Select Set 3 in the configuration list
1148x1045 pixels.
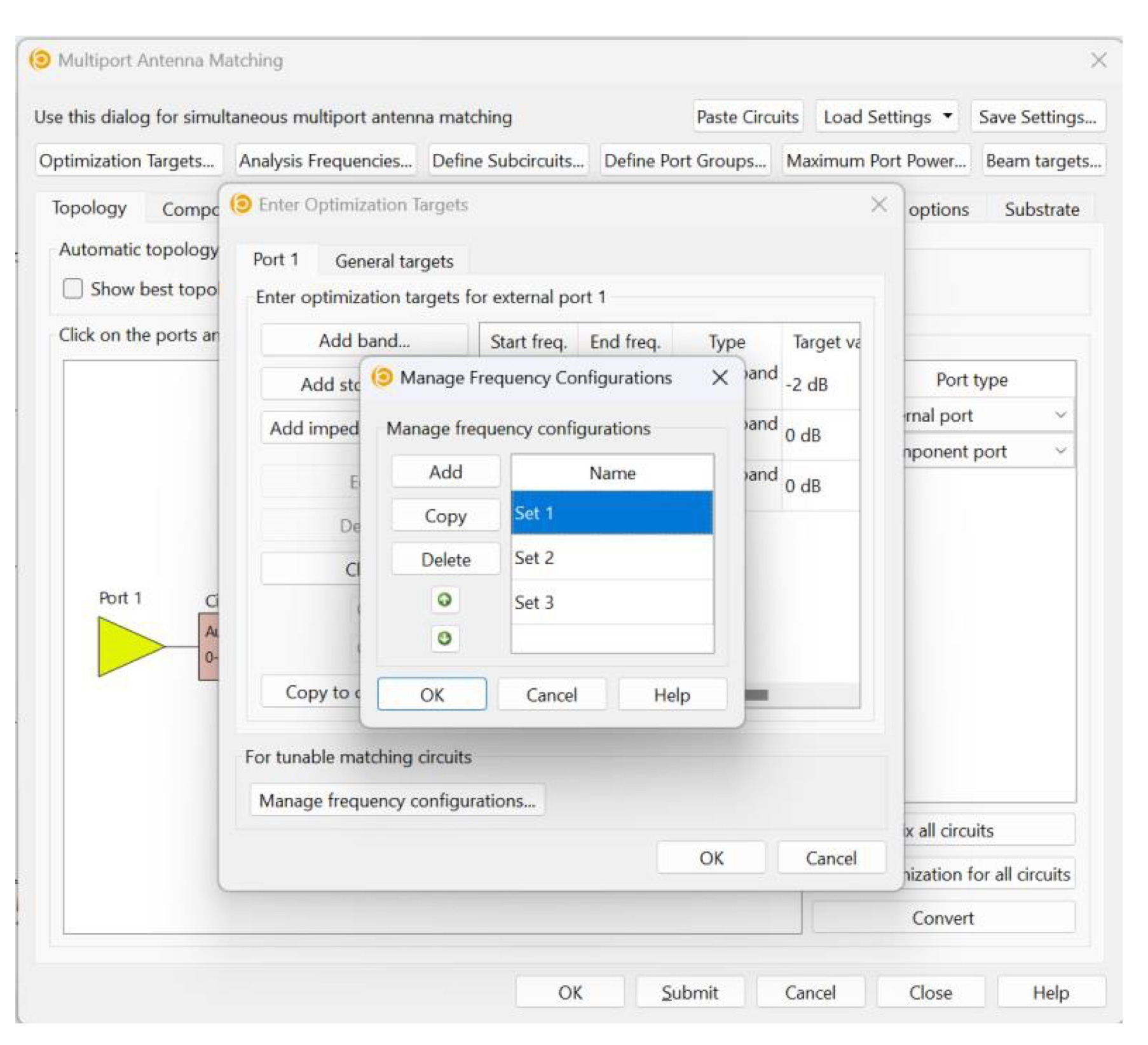pos(612,602)
